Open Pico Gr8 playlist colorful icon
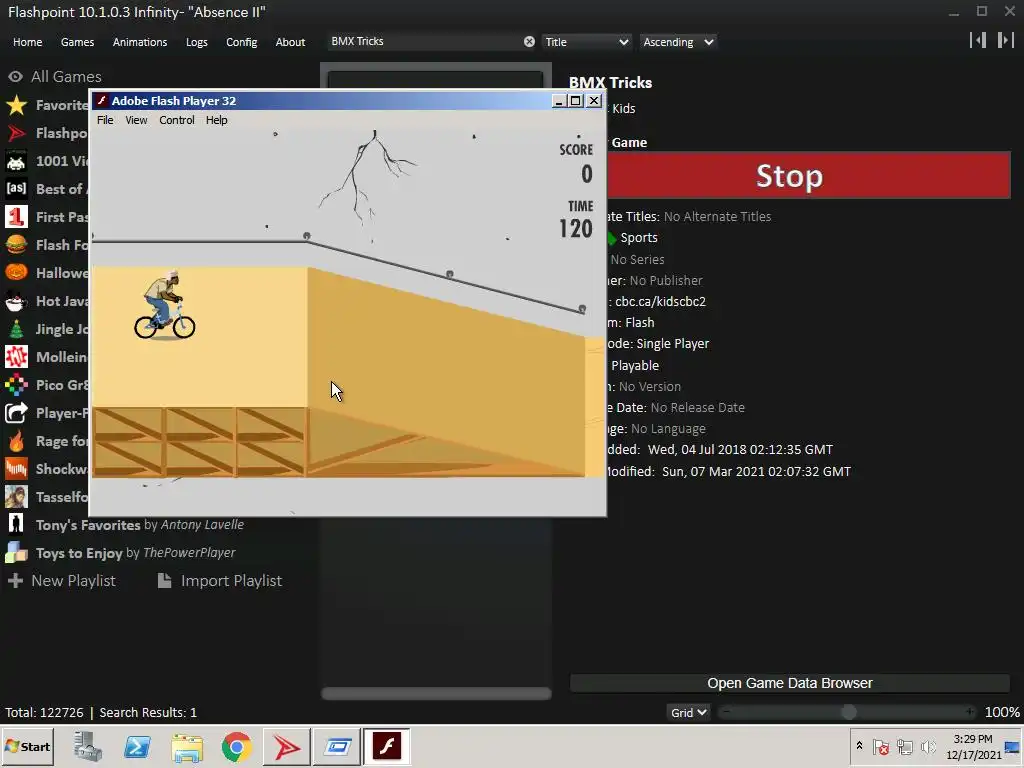Viewport: 1024px width, 768px height. pyautogui.click(x=16, y=385)
